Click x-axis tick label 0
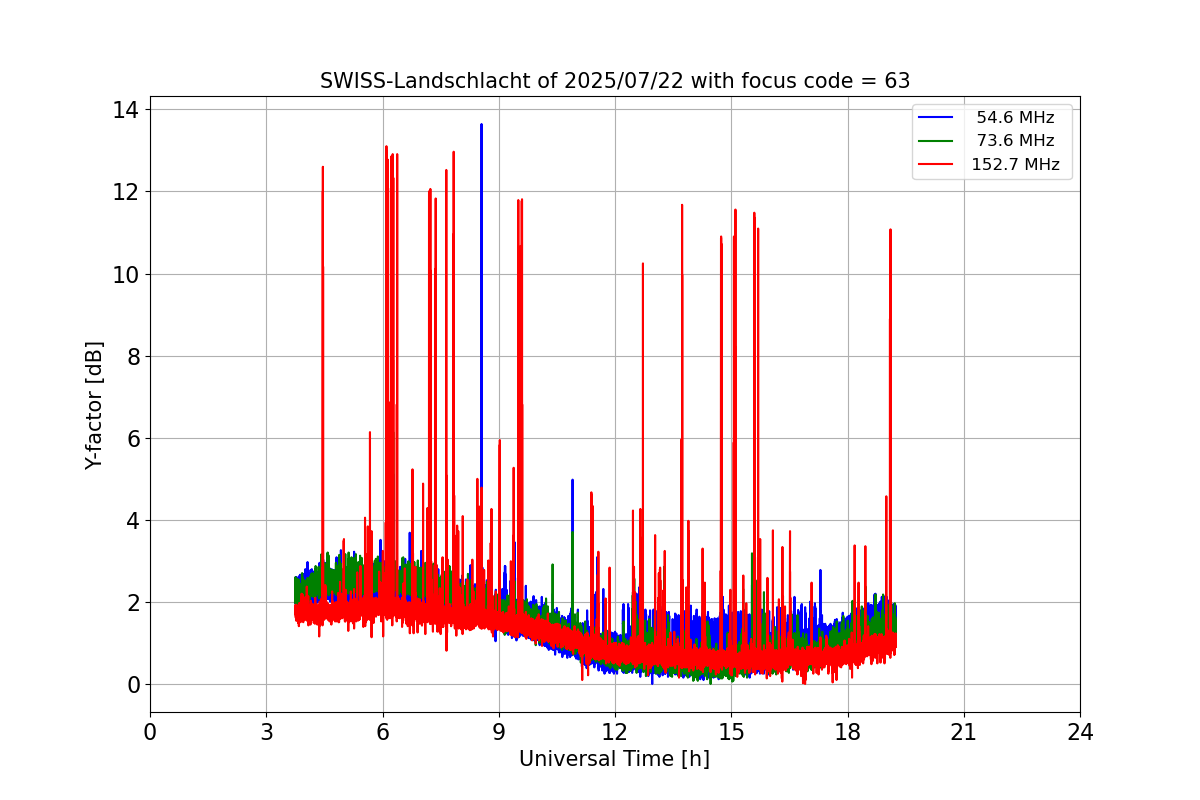This screenshot has width=1200, height=800. [150, 732]
